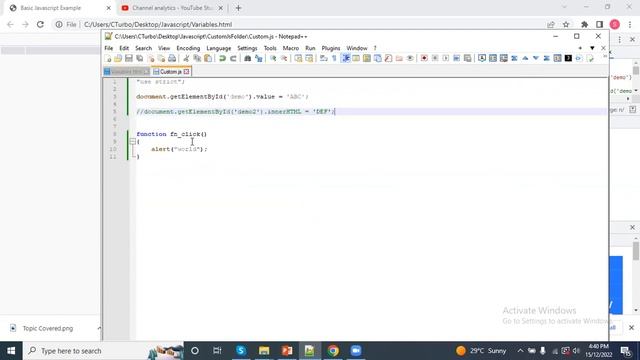Switch to the Variables.html document tab
This screenshot has width=640, height=360.
coord(127,72)
